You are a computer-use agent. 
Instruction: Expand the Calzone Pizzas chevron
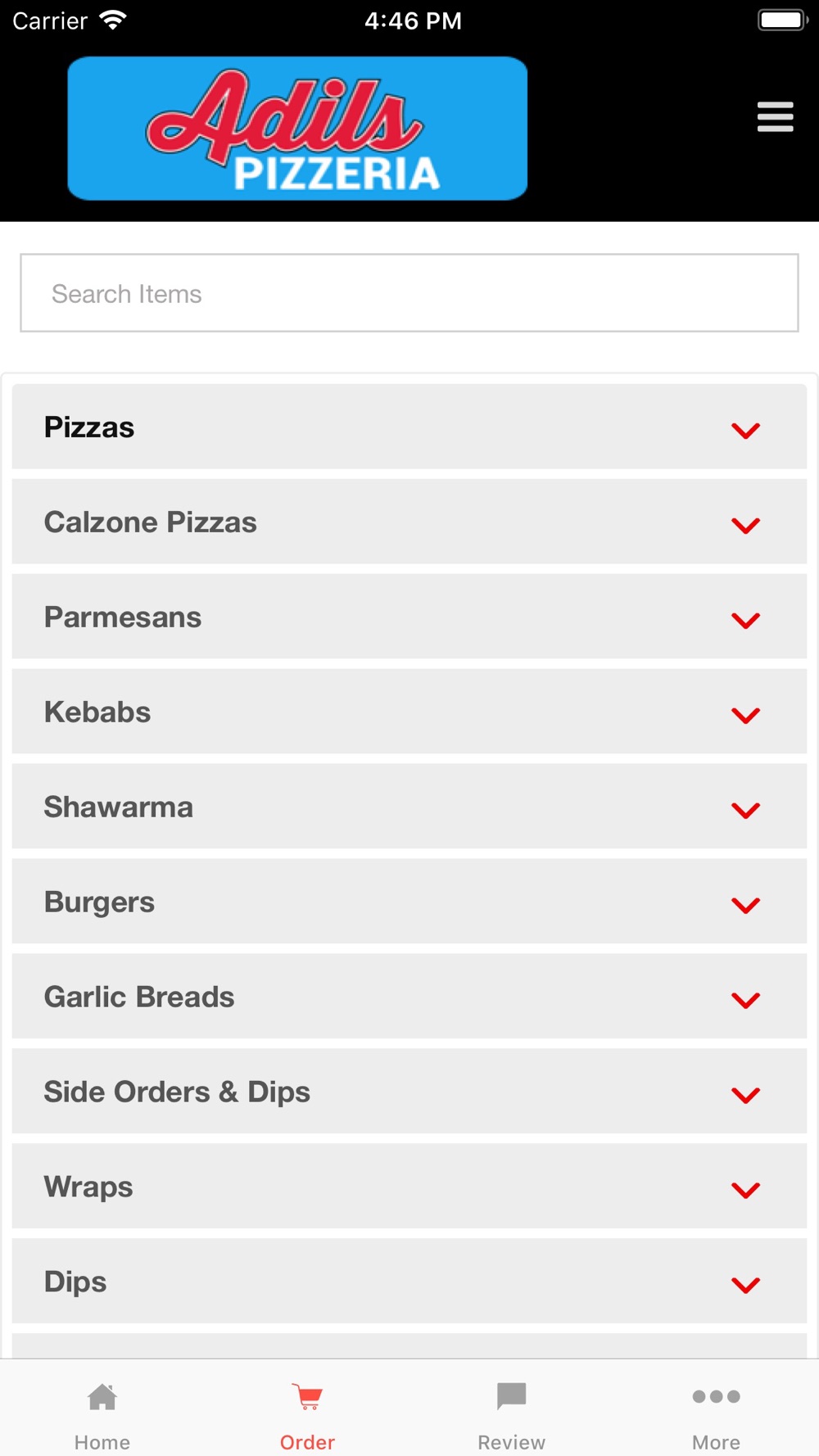tap(746, 525)
